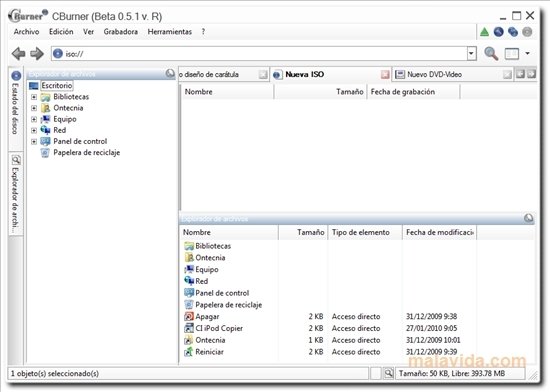Sort lower file list by Tamaño header
The height and width of the screenshot is (392, 550).
[303, 232]
